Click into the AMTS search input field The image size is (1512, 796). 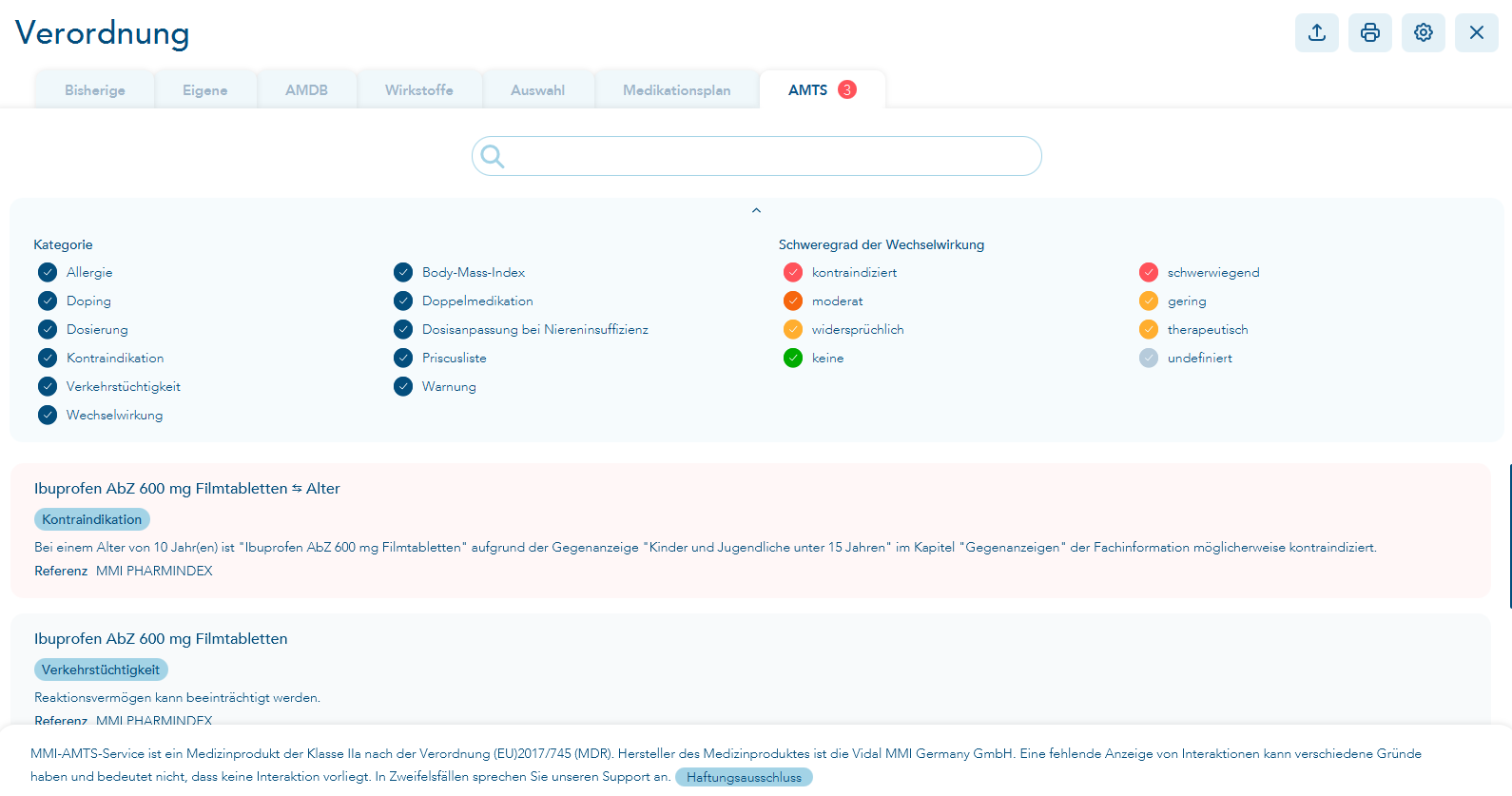[x=757, y=156]
